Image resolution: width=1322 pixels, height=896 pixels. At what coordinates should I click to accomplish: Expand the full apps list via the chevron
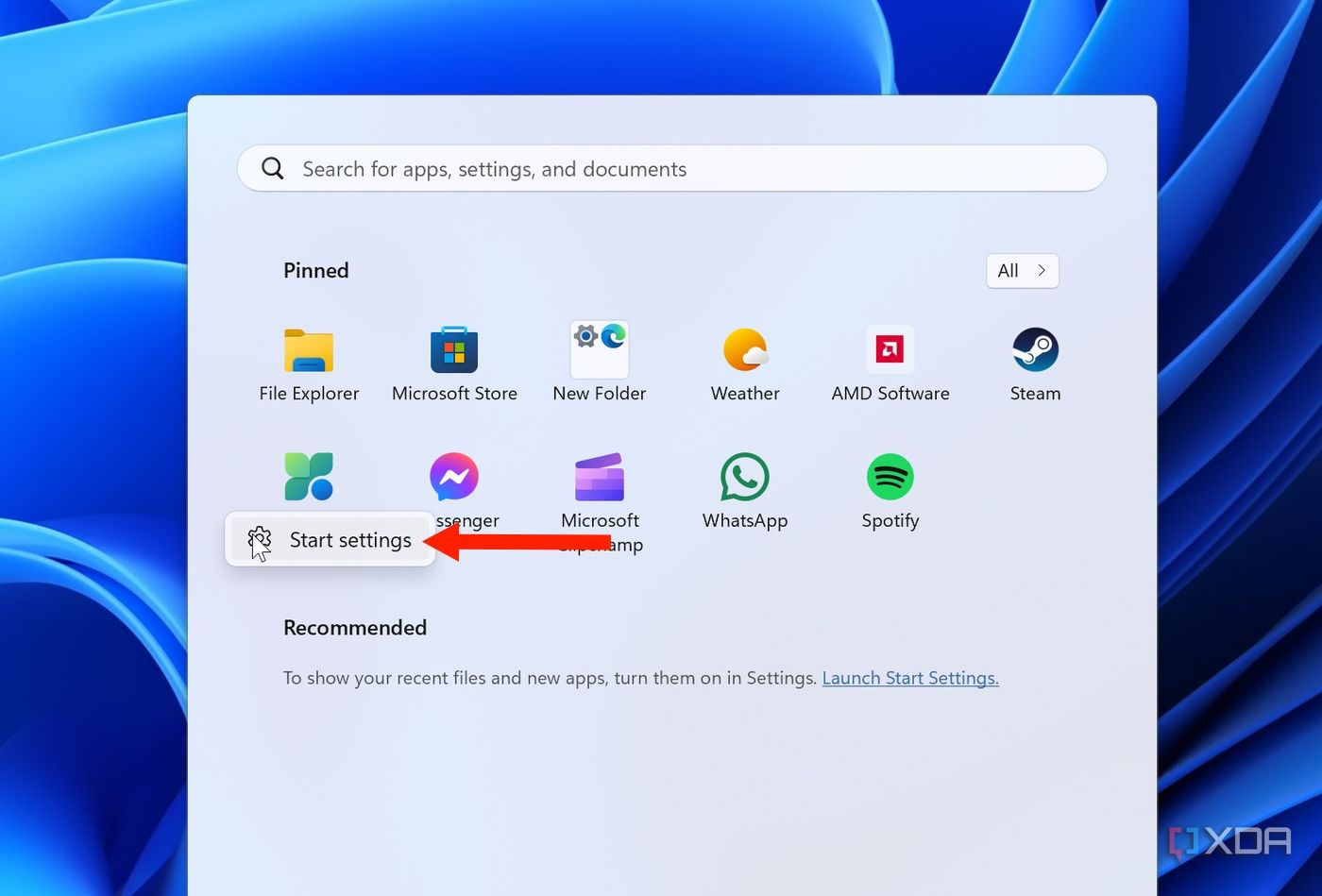click(1043, 270)
